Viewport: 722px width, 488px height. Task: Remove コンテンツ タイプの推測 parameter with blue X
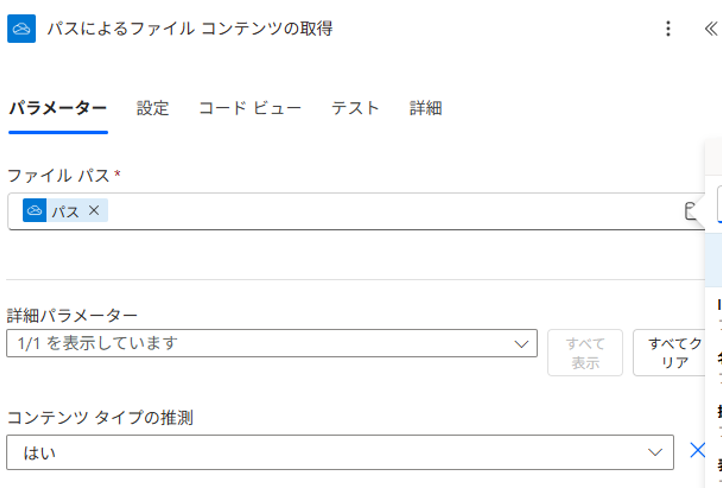[697, 450]
